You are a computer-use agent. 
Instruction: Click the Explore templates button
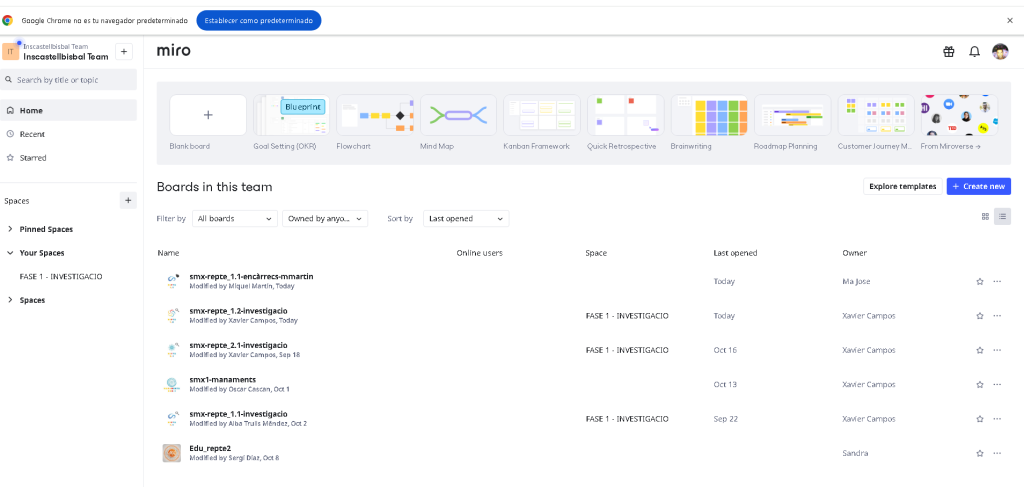coord(902,186)
